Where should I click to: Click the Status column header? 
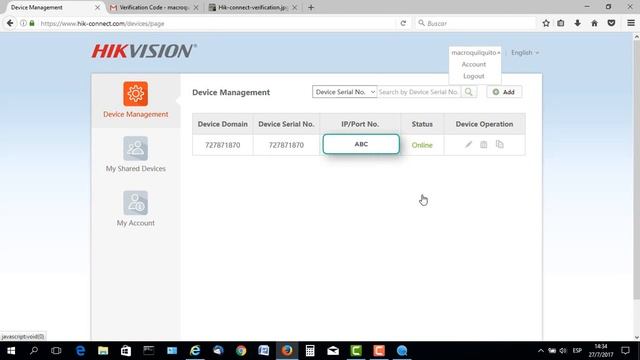tap(422, 124)
